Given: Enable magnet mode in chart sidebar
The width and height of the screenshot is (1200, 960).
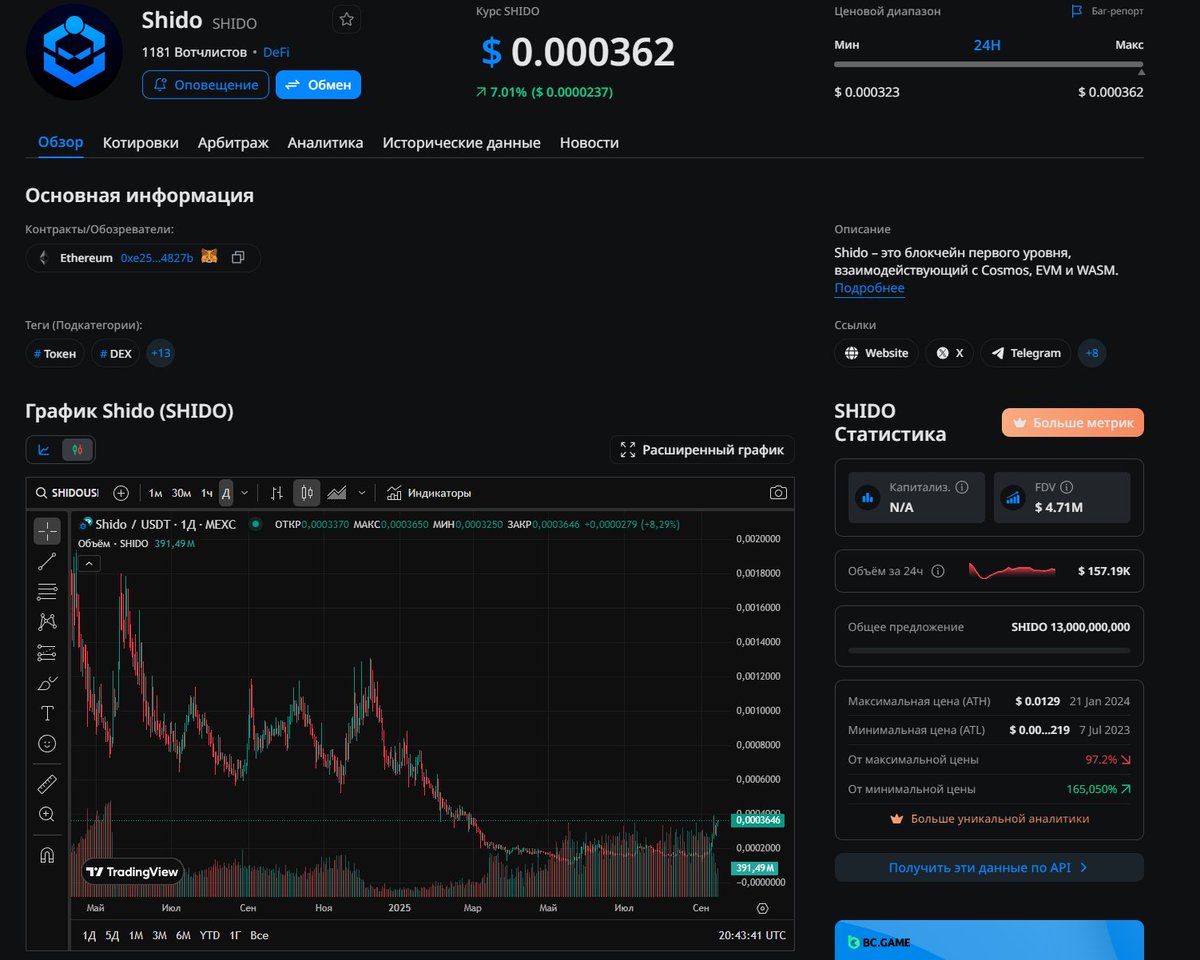Looking at the screenshot, I should pos(47,855).
